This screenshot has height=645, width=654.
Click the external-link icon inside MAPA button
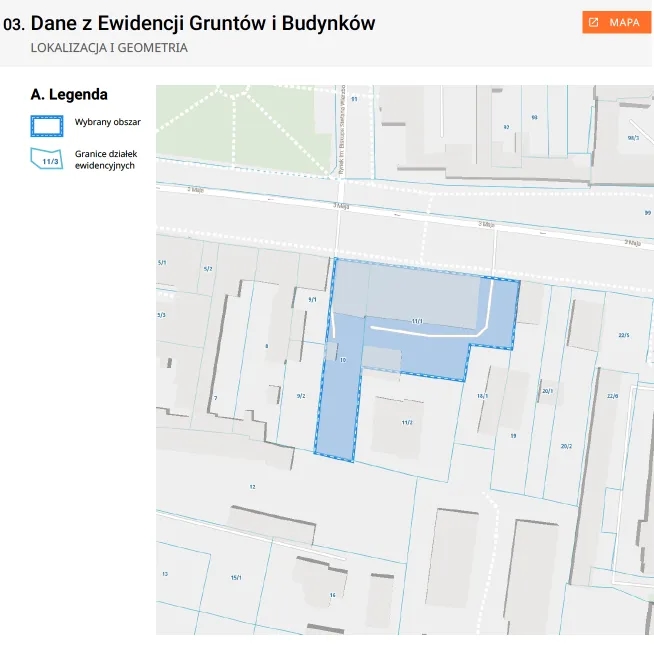coord(594,22)
